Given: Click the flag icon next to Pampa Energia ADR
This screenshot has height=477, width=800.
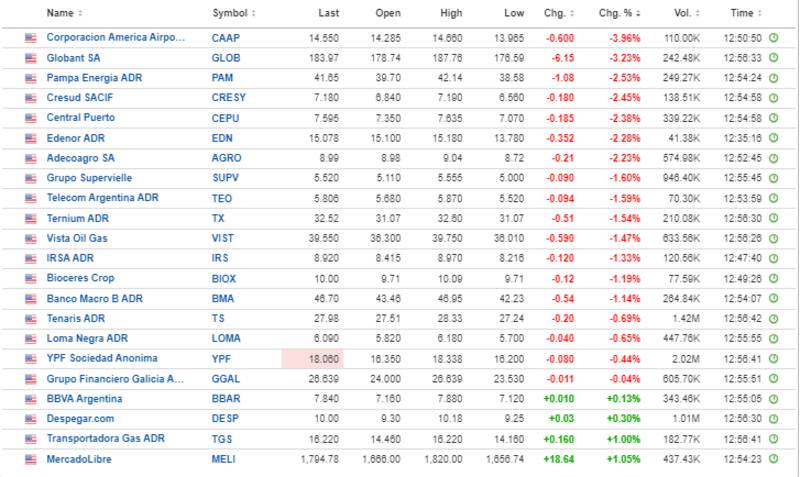Looking at the screenshot, I should click(30, 77).
